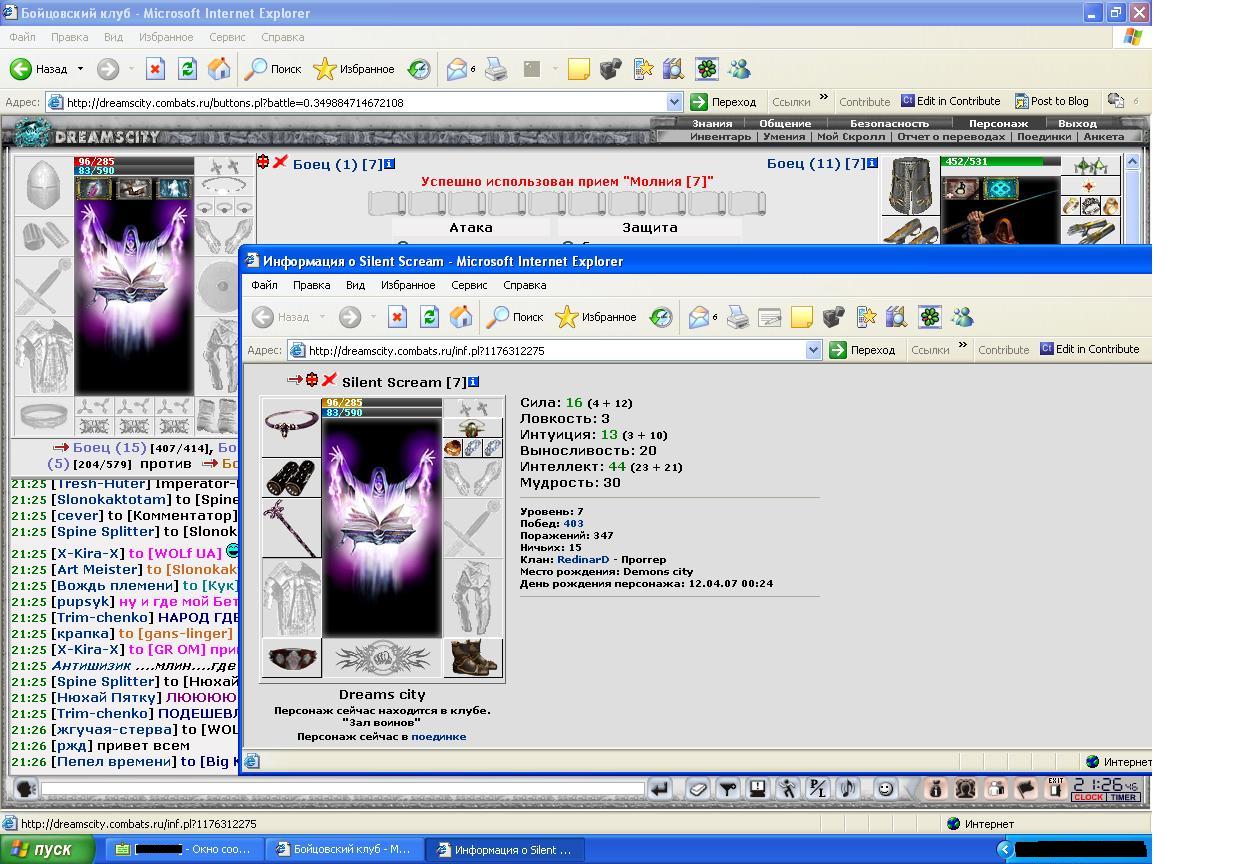
Task: Click address bar in Silent Scream info window
Action: click(555, 350)
